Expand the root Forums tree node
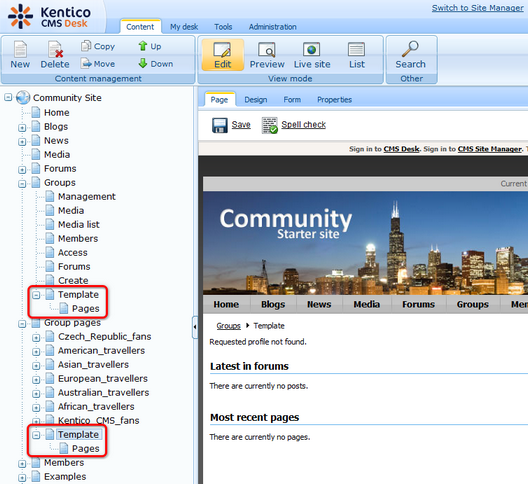 coord(22,170)
